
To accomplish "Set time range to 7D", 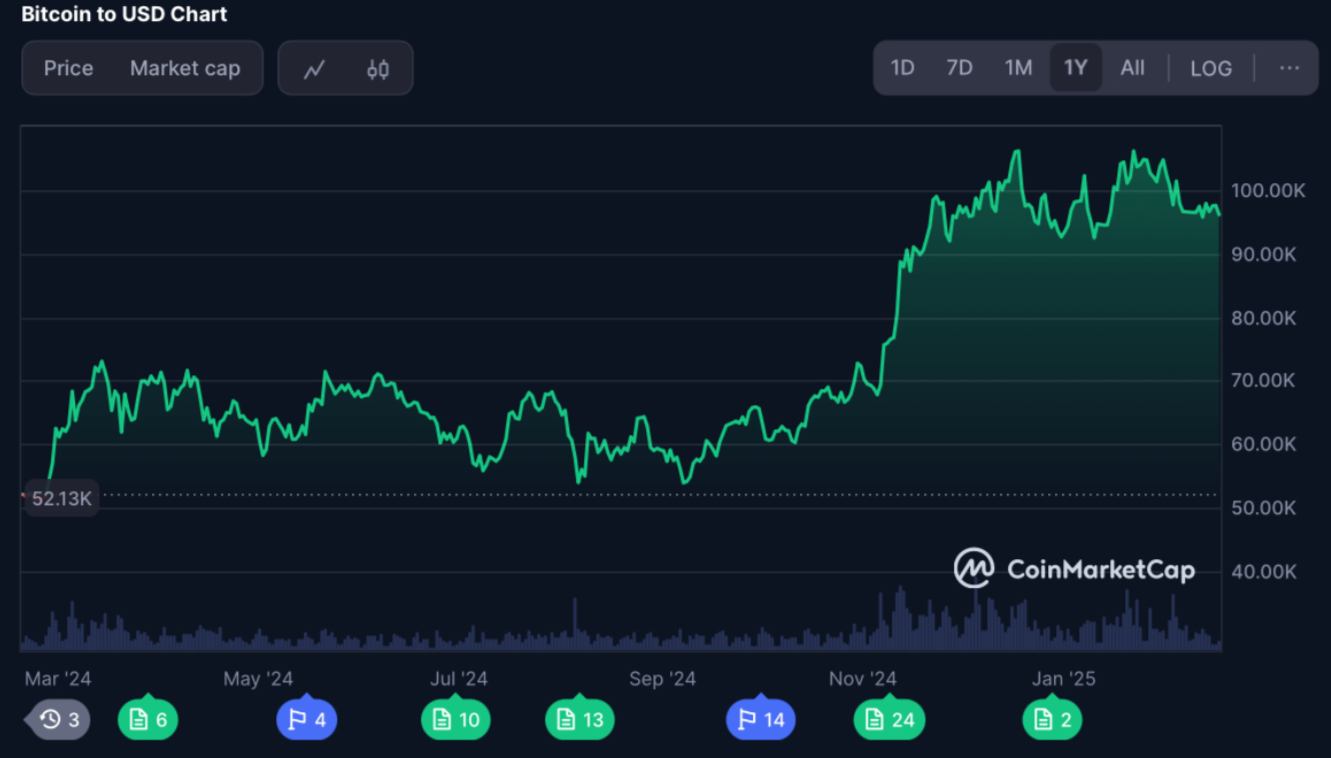I will tap(959, 68).
